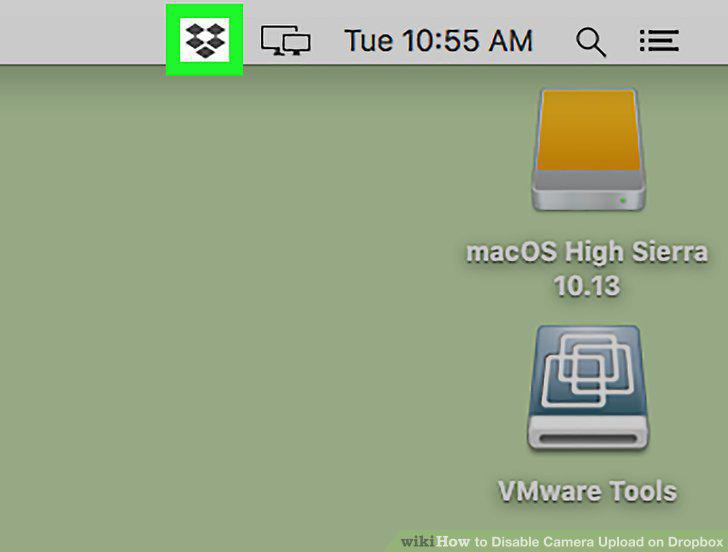Open the Dropbox menu bar icon
The height and width of the screenshot is (552, 728).
coord(205,40)
